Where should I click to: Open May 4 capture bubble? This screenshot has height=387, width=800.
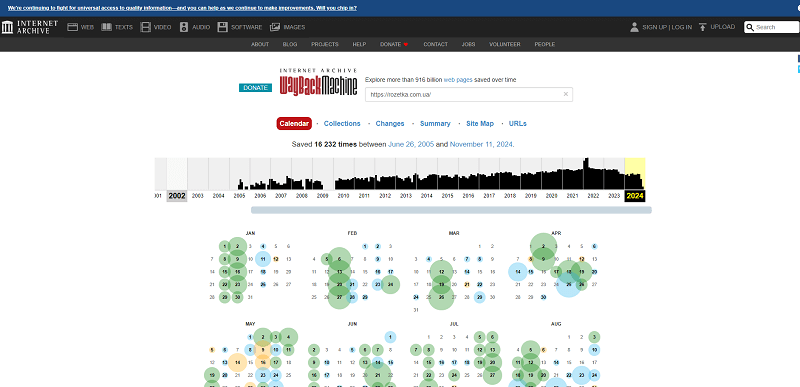tap(288, 337)
